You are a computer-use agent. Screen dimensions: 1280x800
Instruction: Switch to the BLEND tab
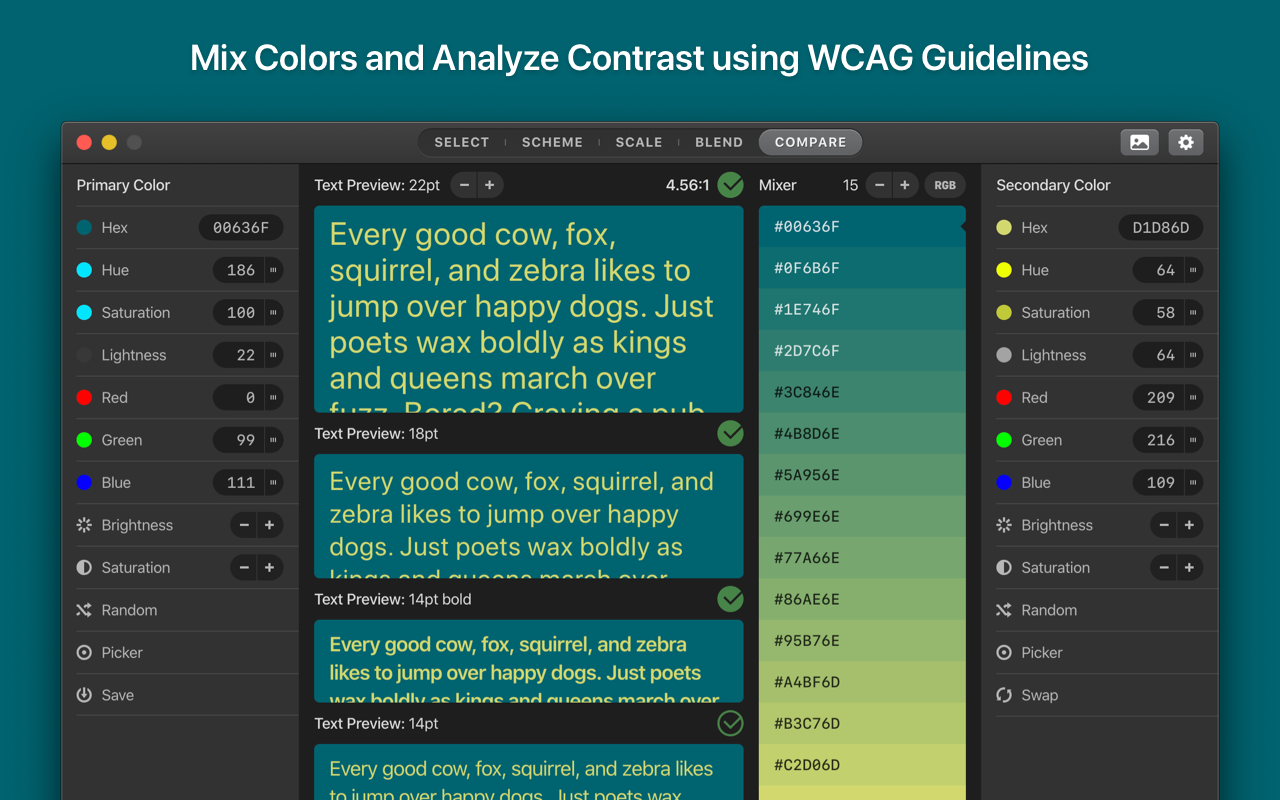[719, 142]
